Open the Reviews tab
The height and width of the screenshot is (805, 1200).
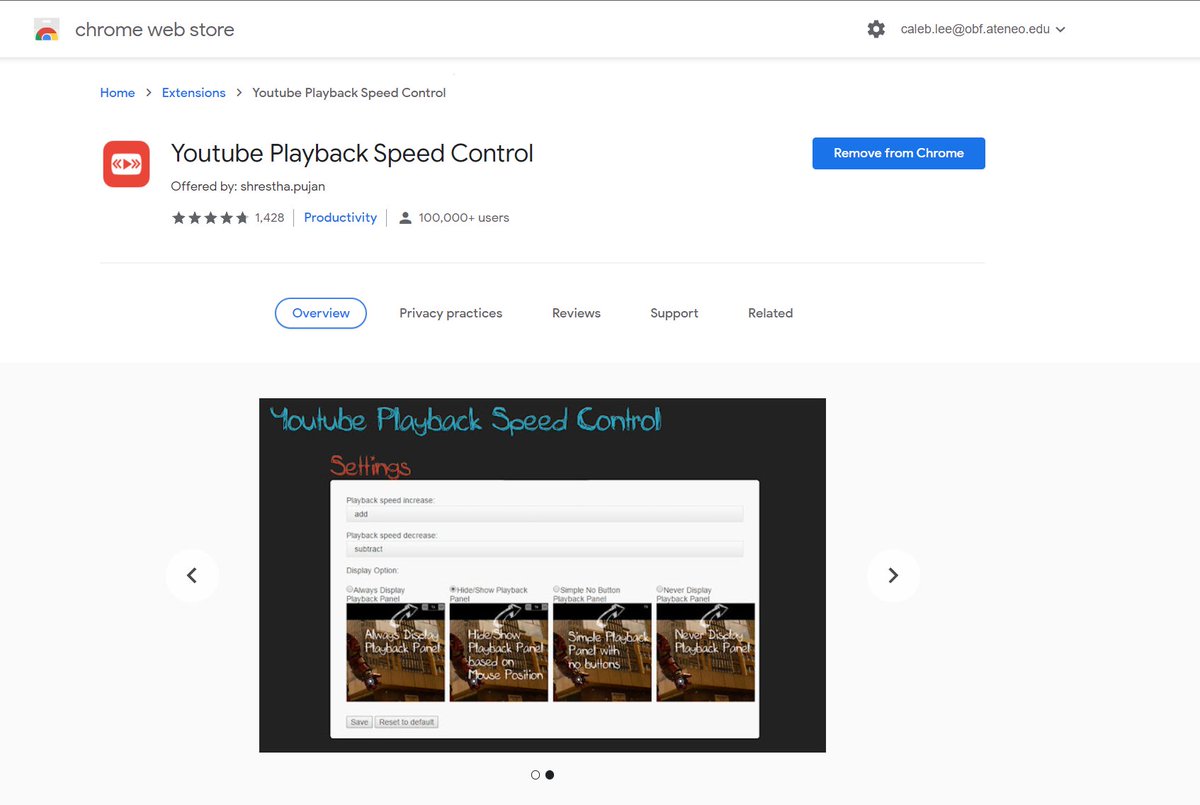click(576, 313)
